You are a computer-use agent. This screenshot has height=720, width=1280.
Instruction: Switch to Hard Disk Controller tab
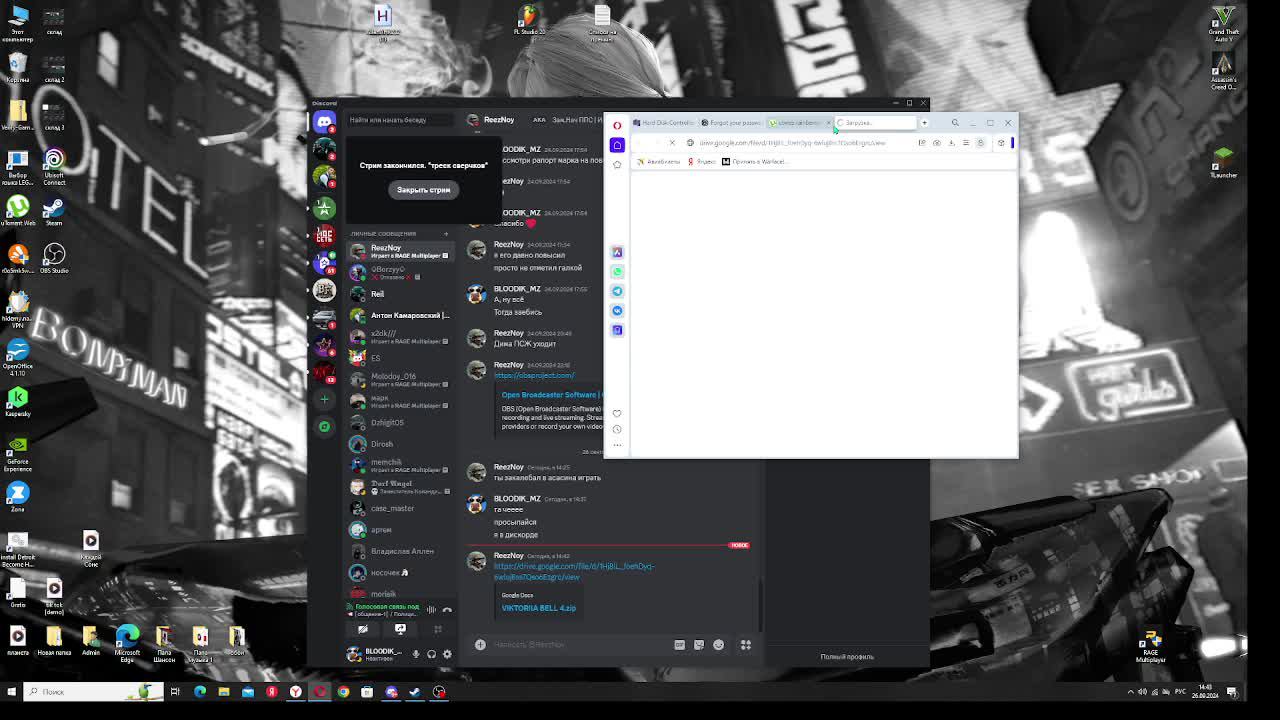[663, 123]
